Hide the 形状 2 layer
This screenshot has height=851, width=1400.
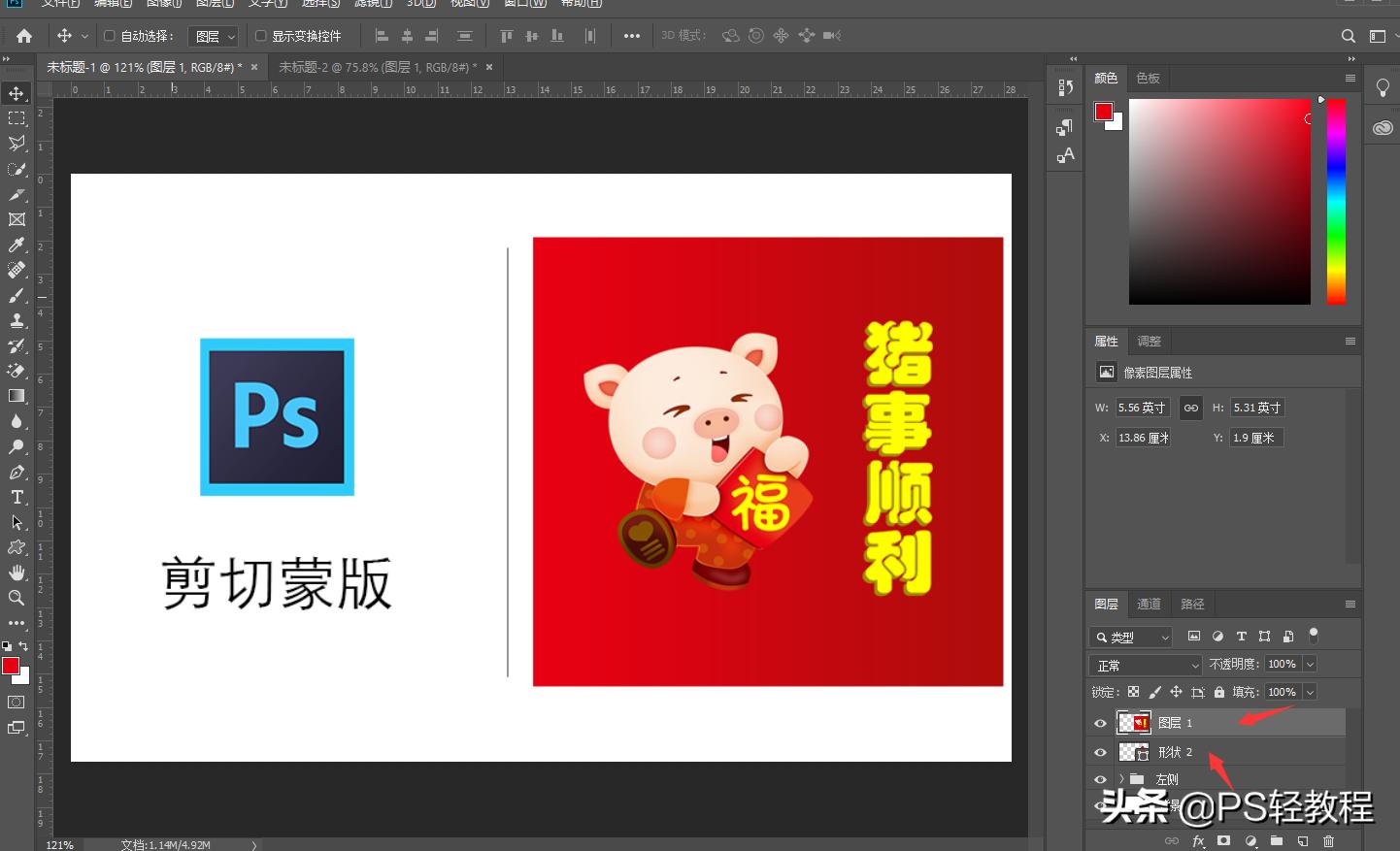1100,751
